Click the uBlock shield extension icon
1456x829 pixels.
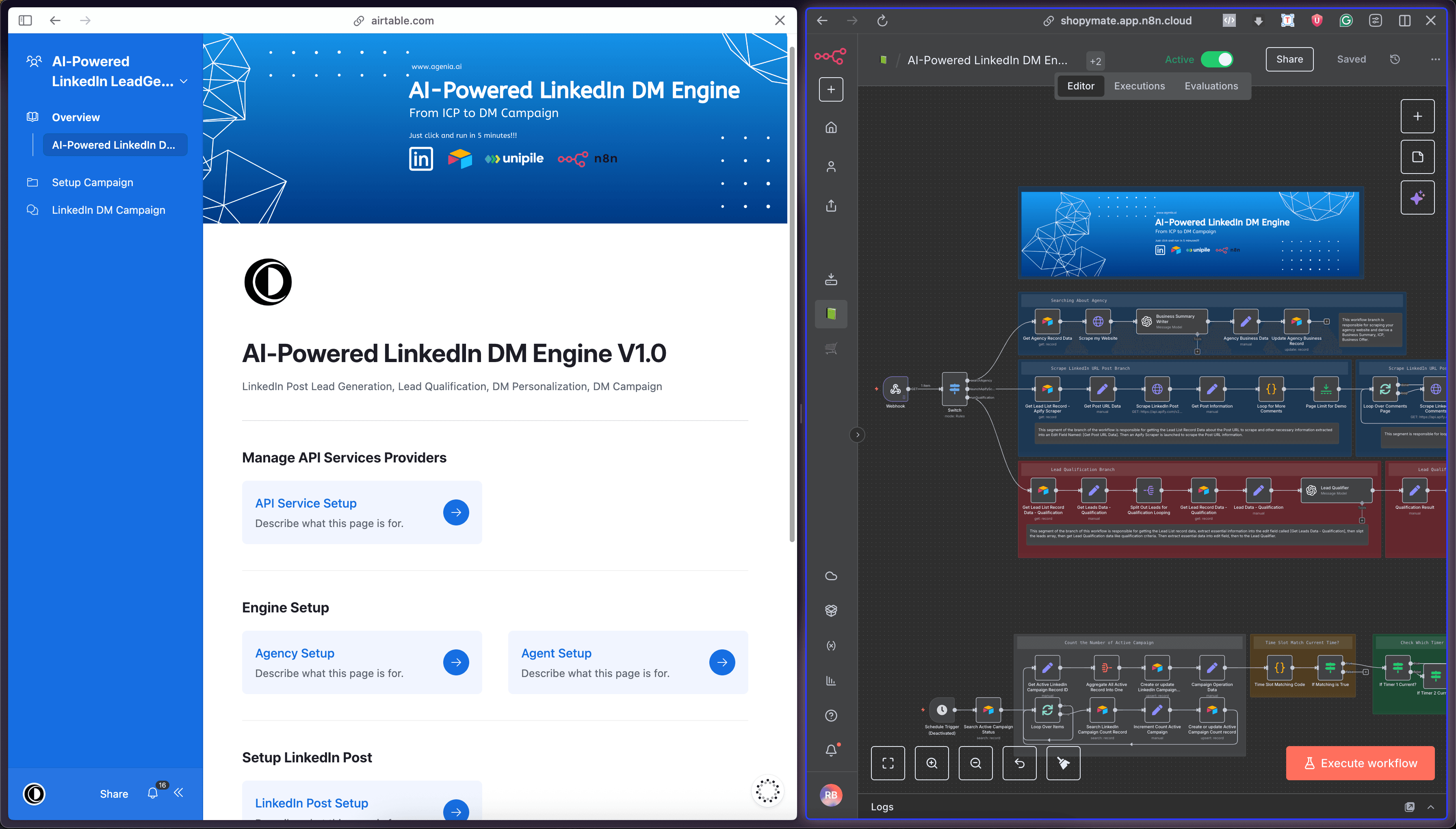point(1317,20)
